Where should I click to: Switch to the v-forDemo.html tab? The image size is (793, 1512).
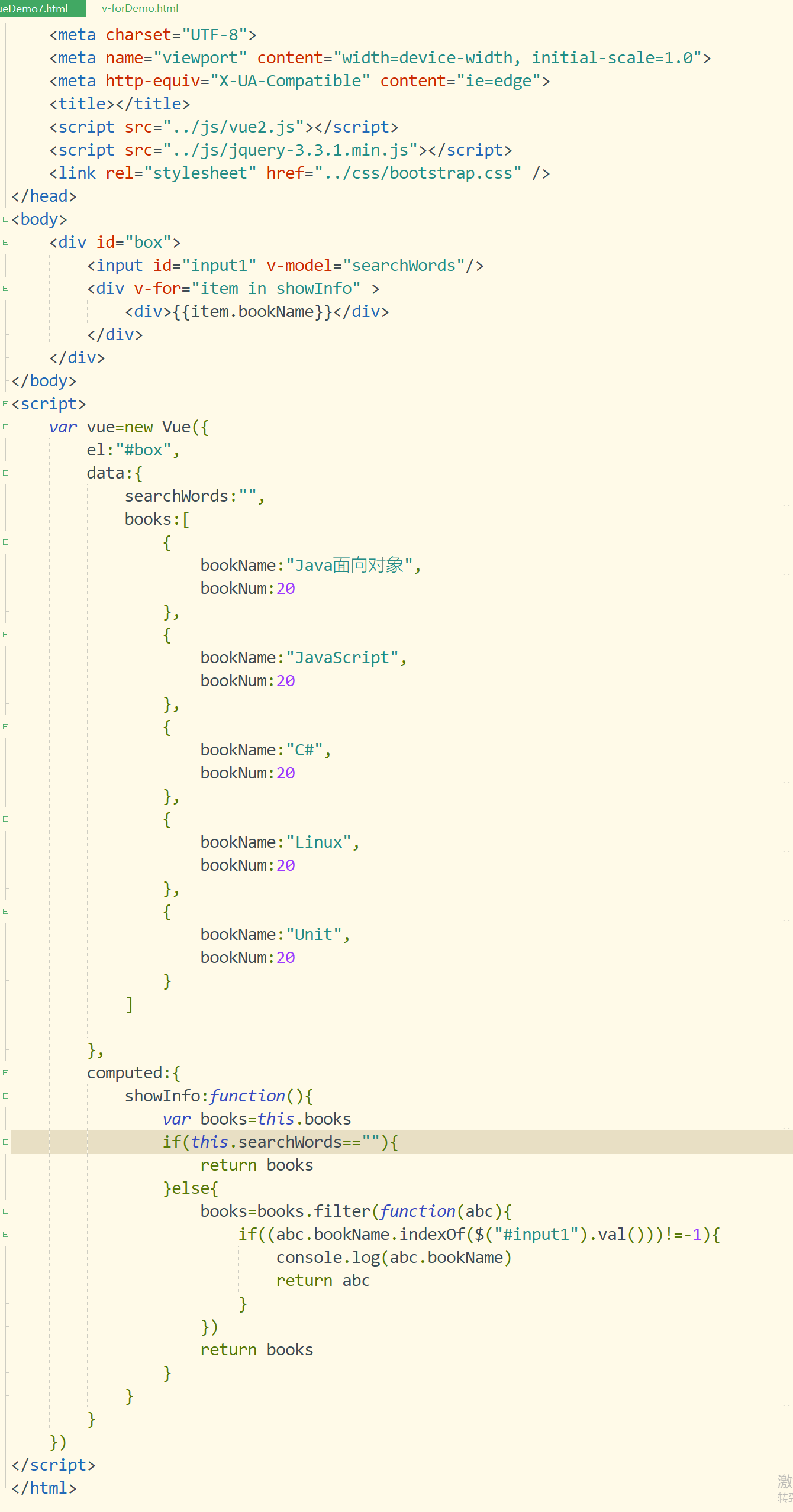tap(140, 8)
